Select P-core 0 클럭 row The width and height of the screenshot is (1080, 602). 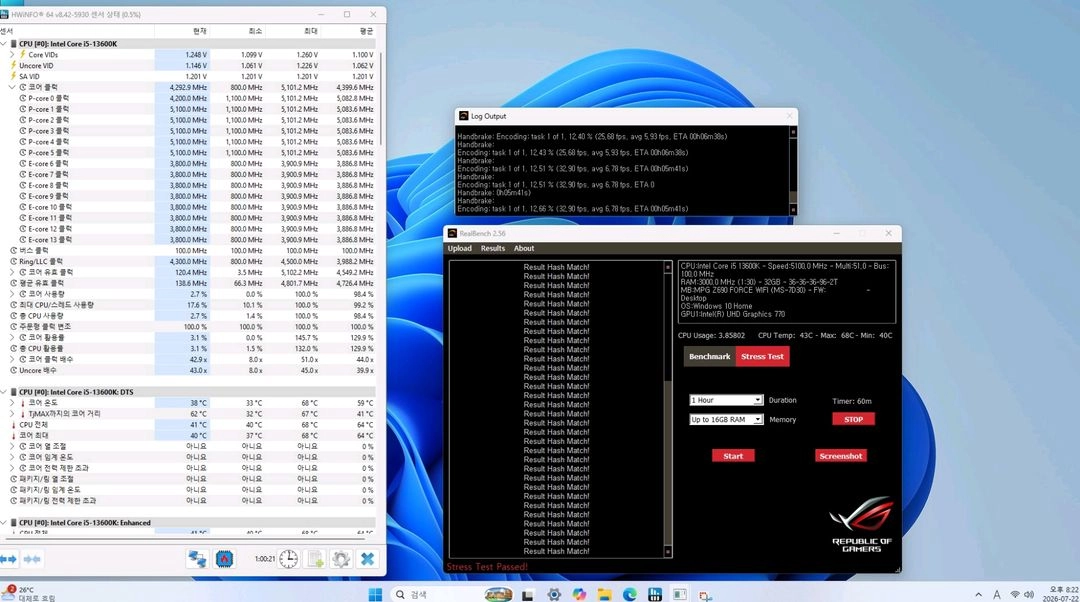click(188, 98)
